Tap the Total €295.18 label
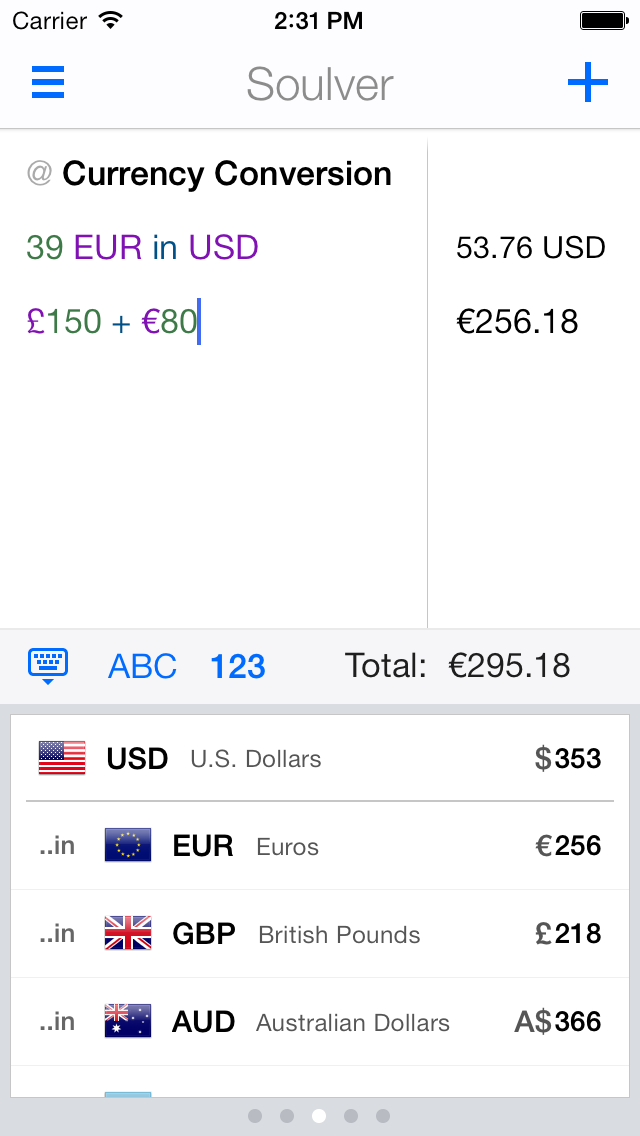This screenshot has width=640, height=1136. (458, 666)
